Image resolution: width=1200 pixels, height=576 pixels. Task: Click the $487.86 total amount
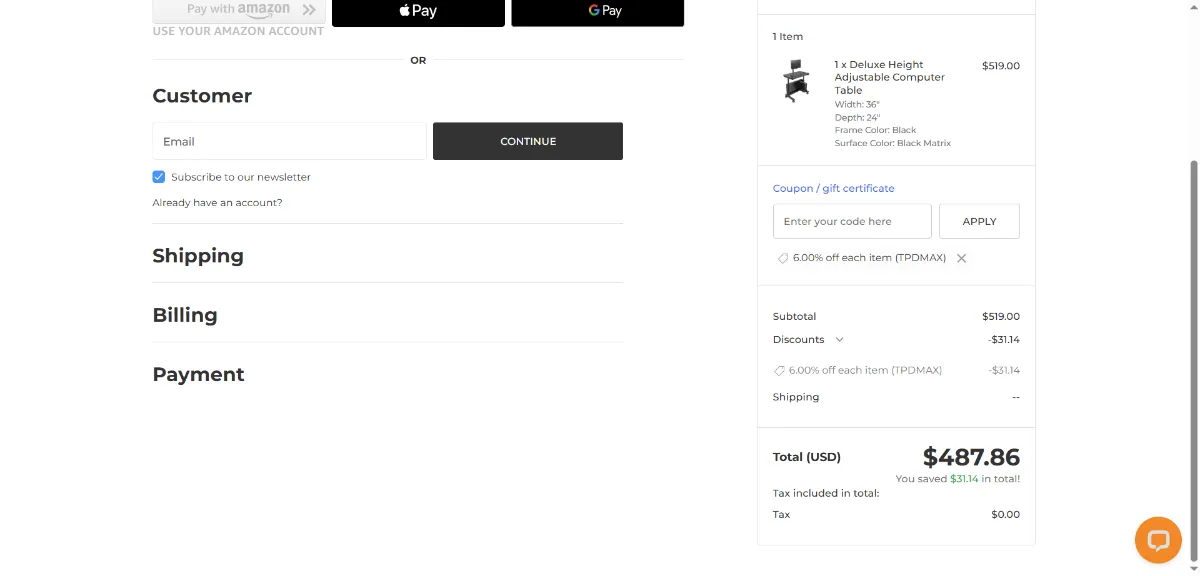point(971,457)
